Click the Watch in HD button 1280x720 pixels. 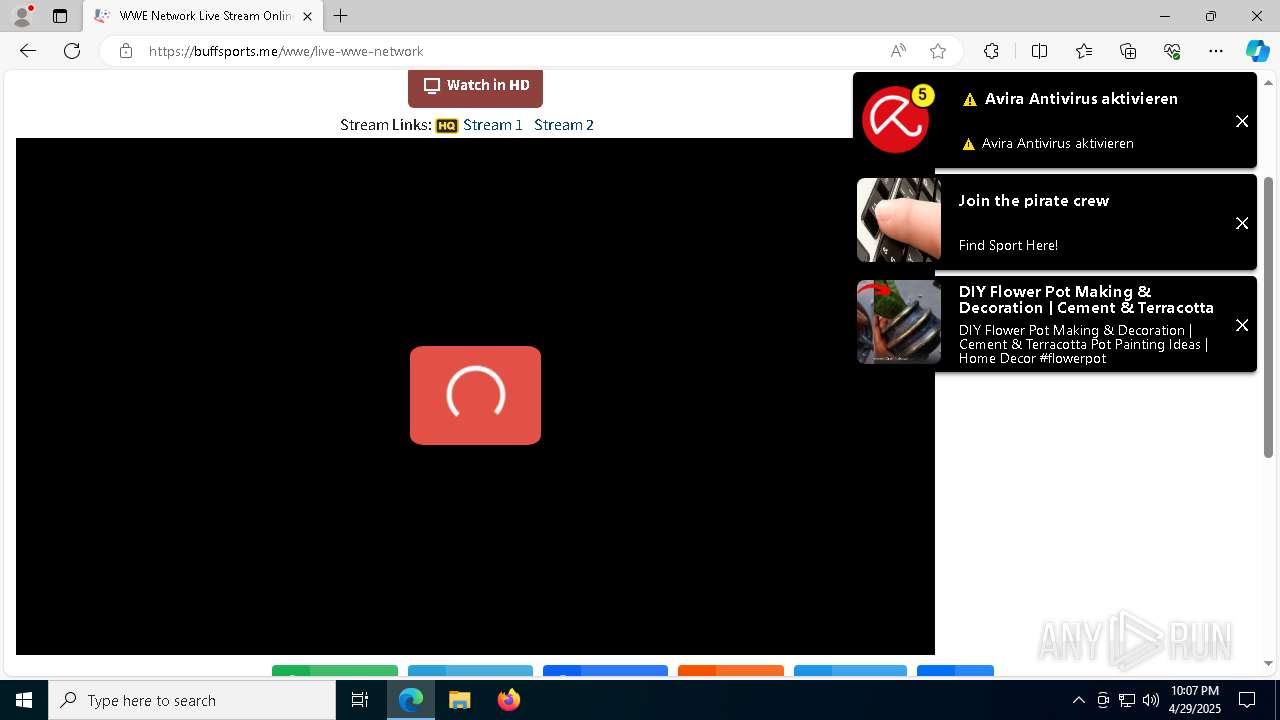click(x=475, y=86)
